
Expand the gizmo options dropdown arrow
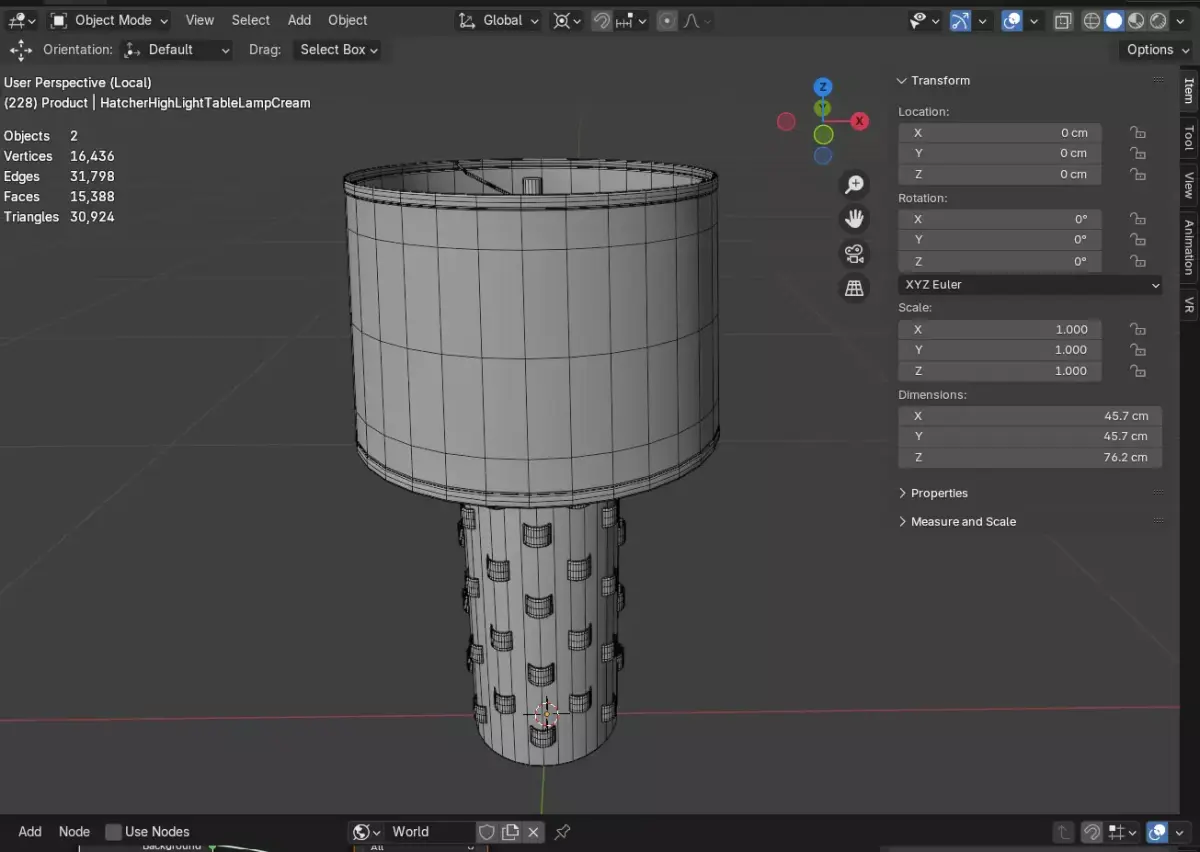point(983,20)
